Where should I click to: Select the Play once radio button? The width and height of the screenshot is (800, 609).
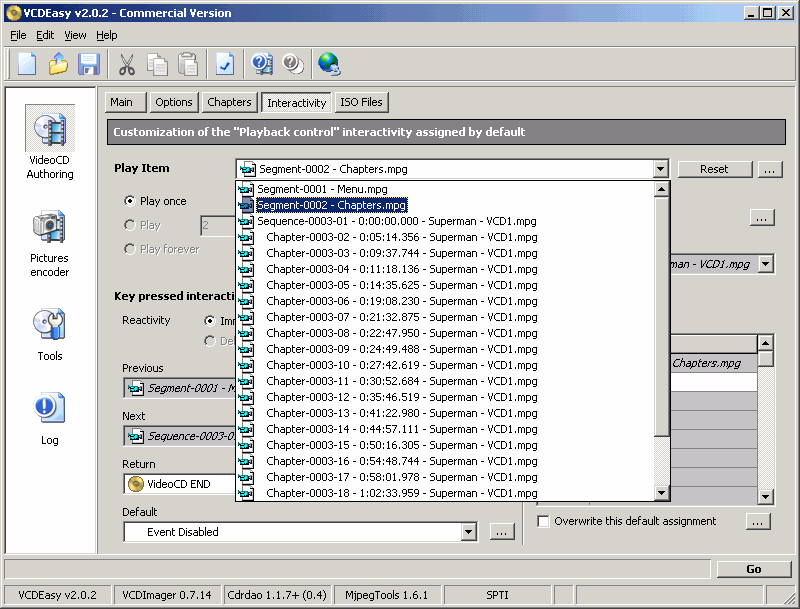129,201
